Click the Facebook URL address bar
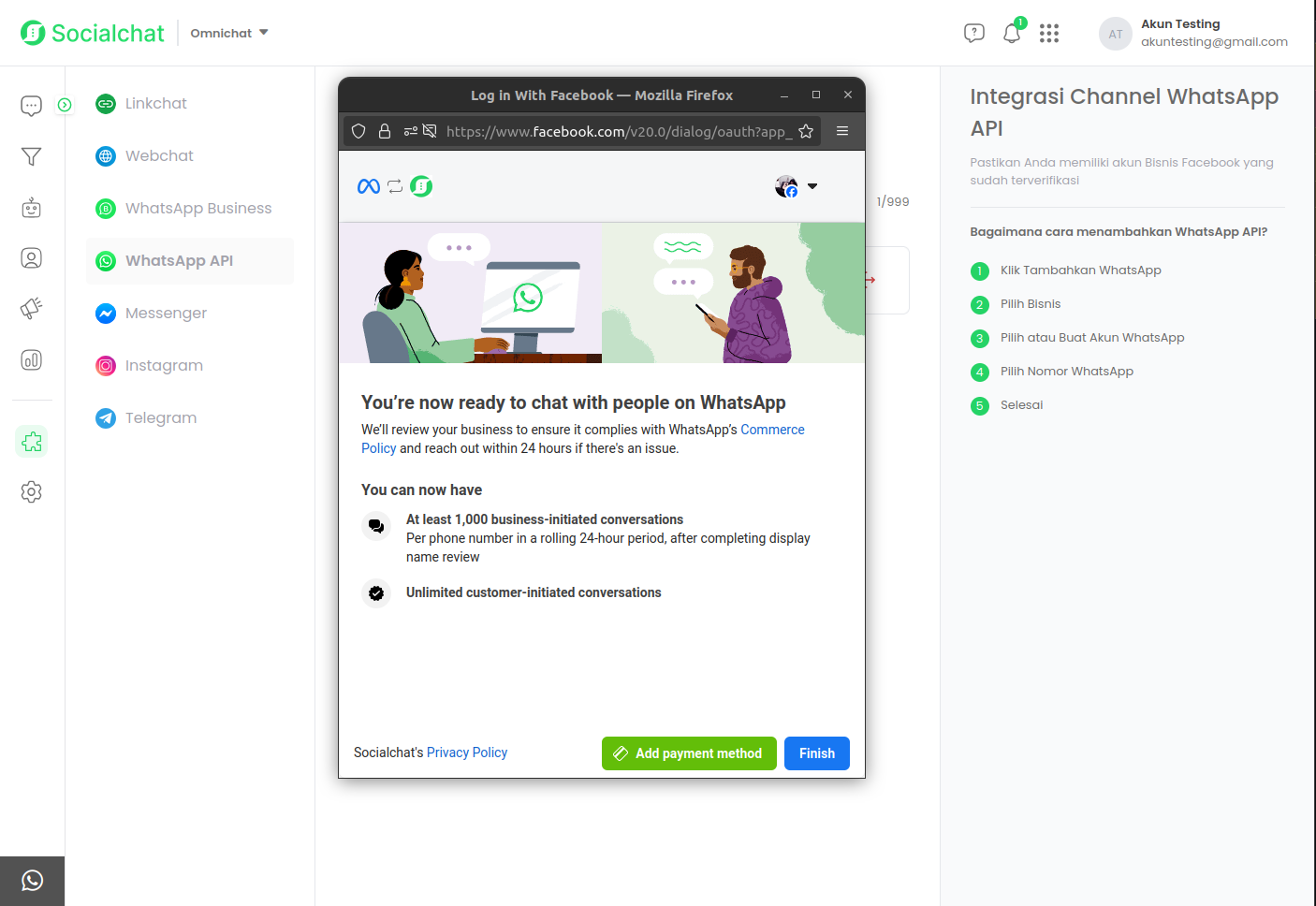Image resolution: width=1316 pixels, height=906 pixels. click(618, 131)
